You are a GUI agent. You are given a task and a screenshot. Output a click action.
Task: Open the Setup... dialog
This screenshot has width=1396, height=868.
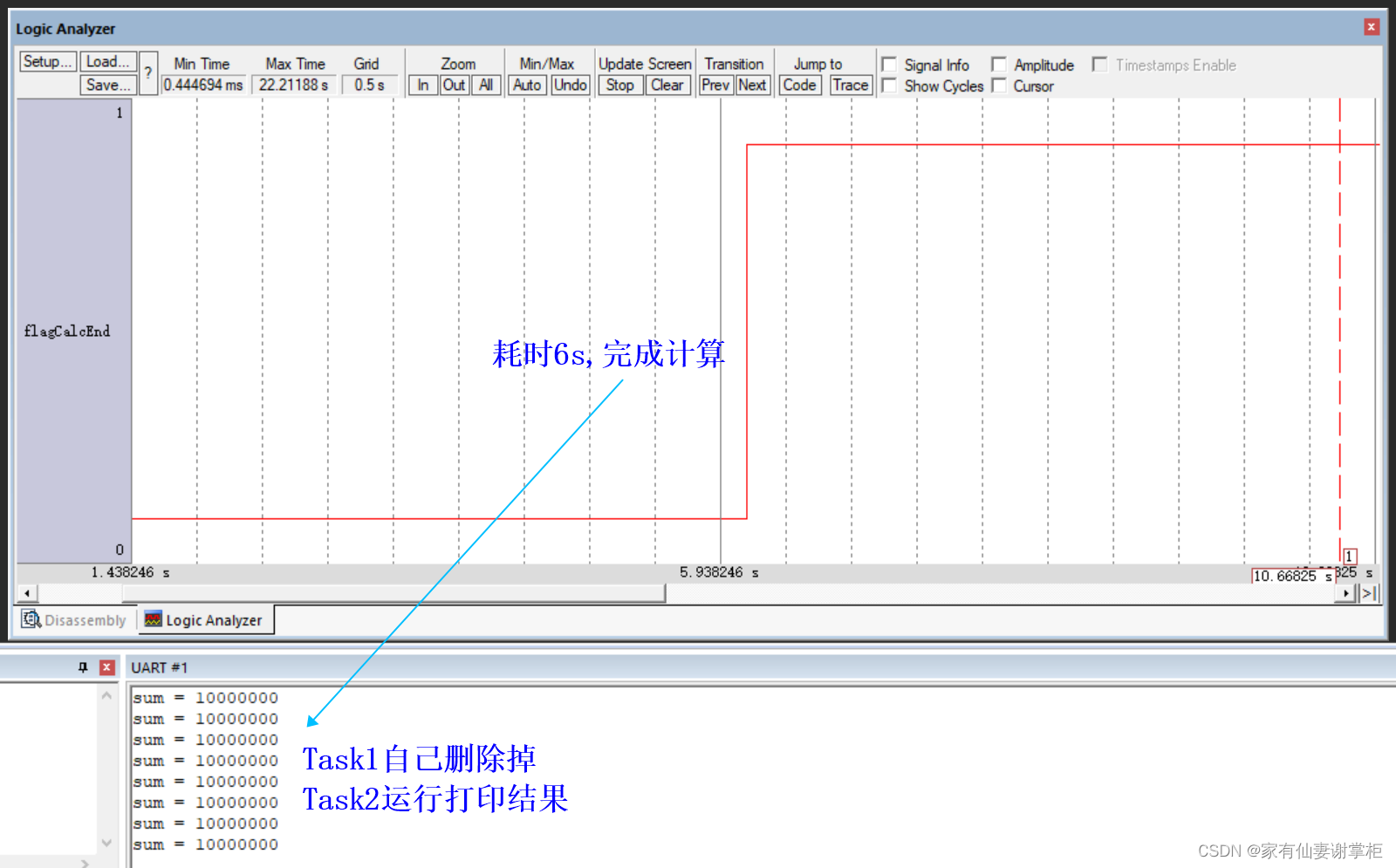48,62
